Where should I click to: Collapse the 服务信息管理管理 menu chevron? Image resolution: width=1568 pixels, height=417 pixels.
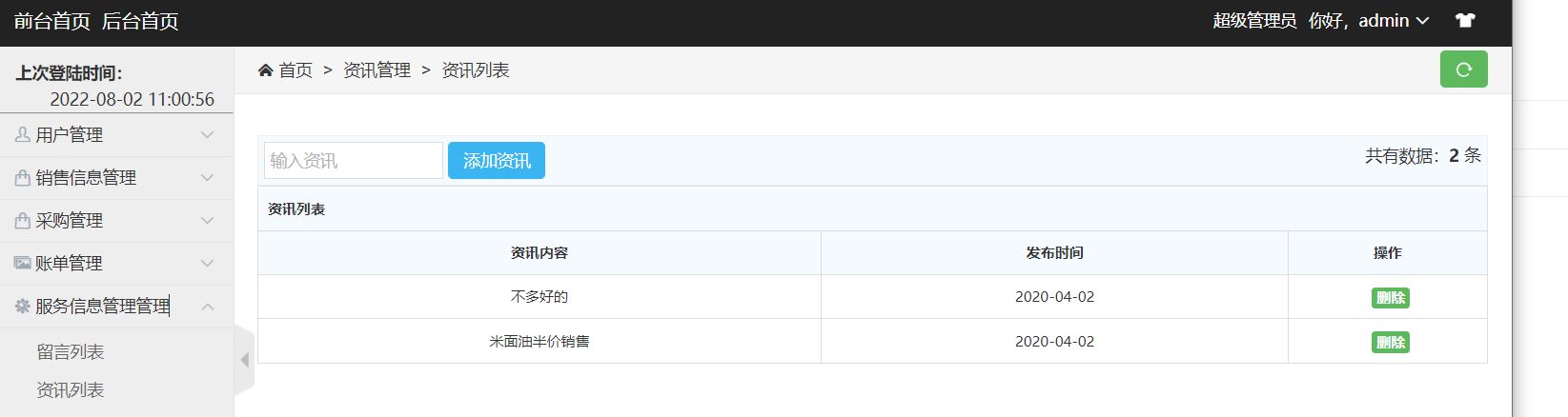[x=207, y=307]
